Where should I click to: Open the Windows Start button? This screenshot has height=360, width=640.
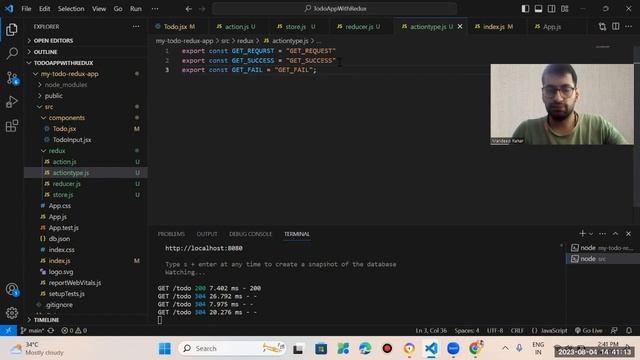click(165, 348)
